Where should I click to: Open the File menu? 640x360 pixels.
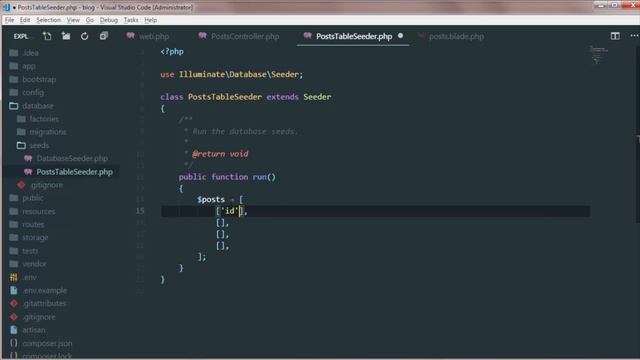point(9,20)
